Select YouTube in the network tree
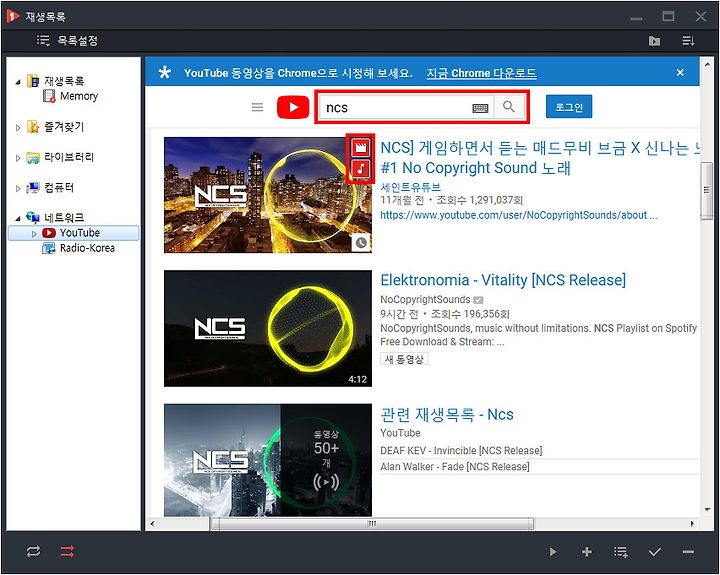 pyautogui.click(x=71, y=233)
